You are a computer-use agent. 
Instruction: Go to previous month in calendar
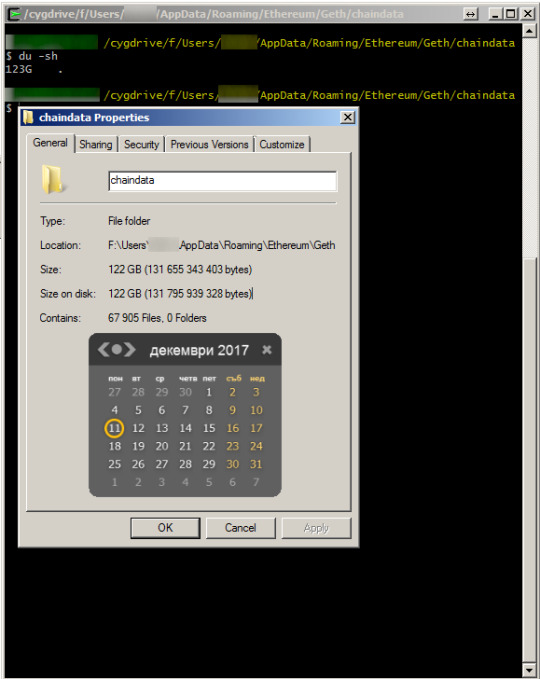[x=103, y=349]
